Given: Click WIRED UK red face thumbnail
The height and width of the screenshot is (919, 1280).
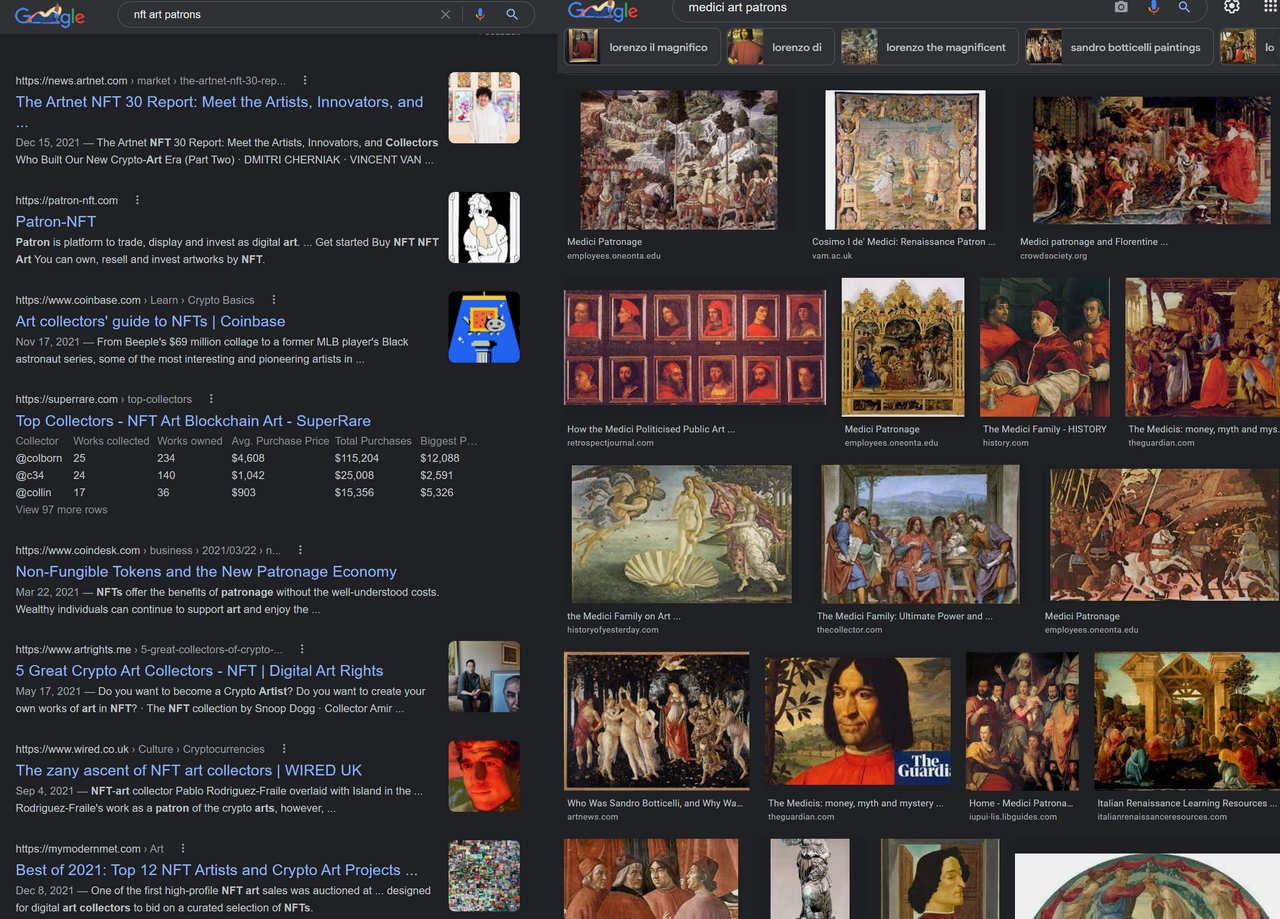Looking at the screenshot, I should (x=484, y=777).
